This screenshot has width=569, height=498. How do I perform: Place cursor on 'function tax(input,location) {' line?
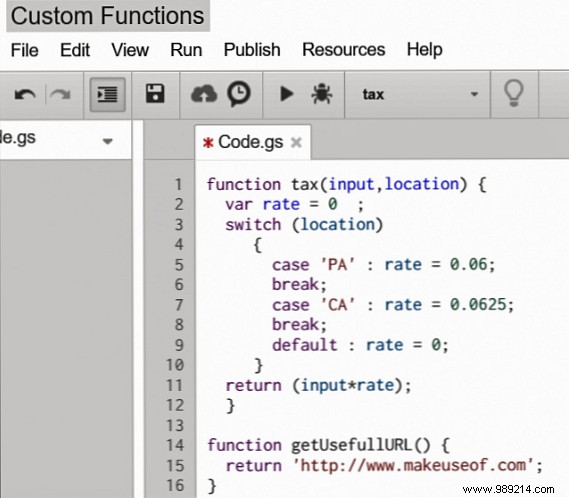(347, 184)
